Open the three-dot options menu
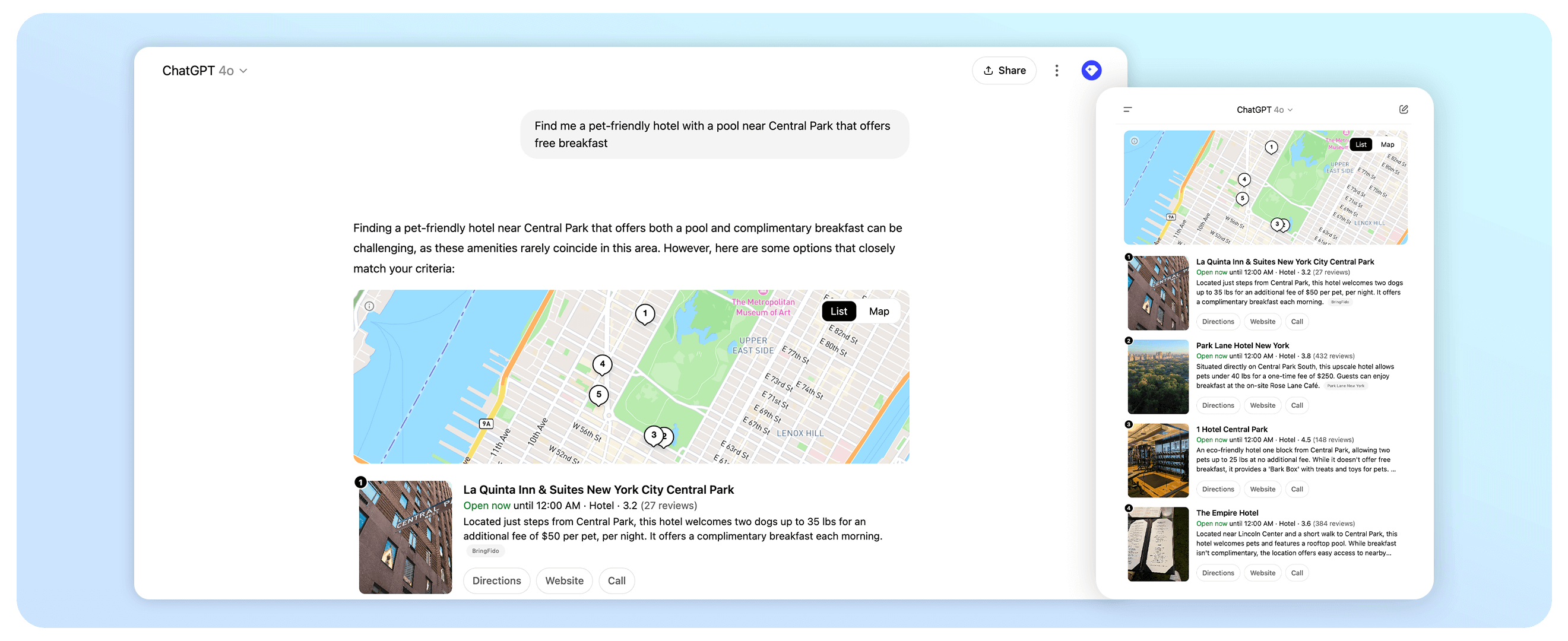 (x=1057, y=71)
